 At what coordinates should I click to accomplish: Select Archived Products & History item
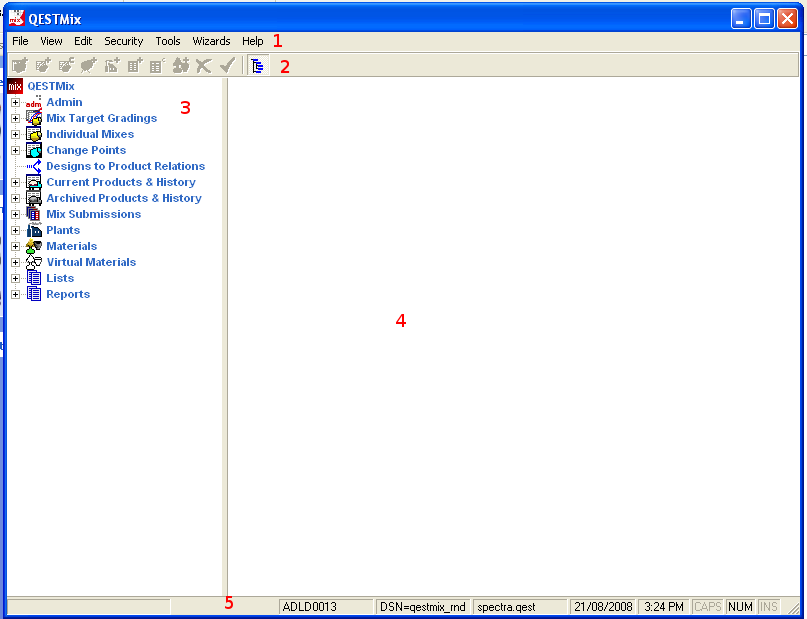coord(123,198)
